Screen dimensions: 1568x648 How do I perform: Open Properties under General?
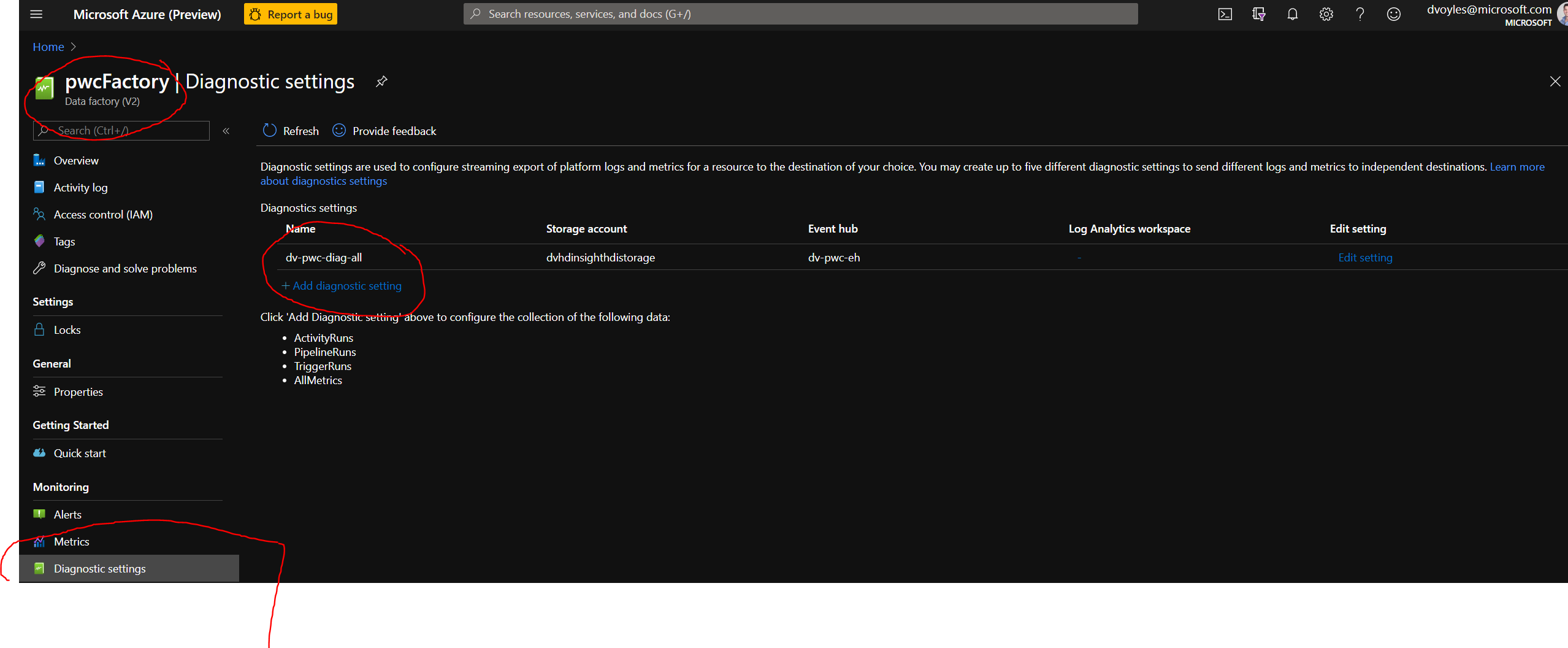[x=78, y=392]
